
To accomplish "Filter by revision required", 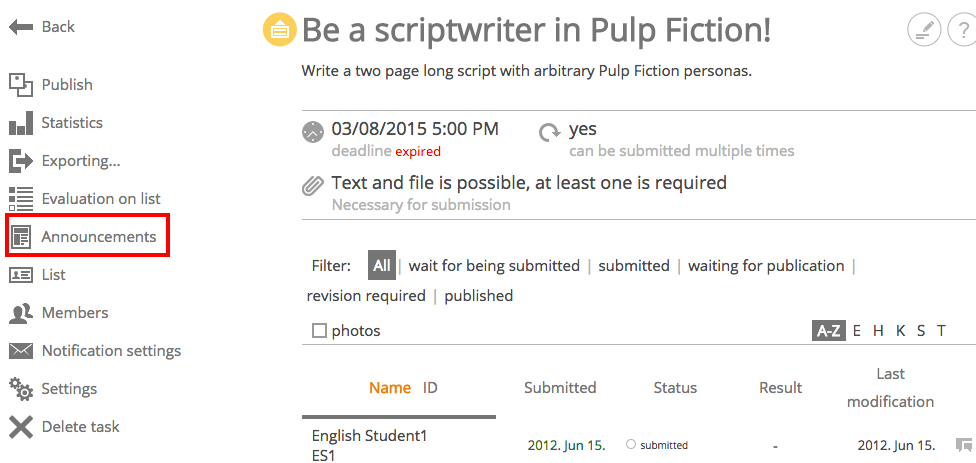I will click(x=366, y=296).
